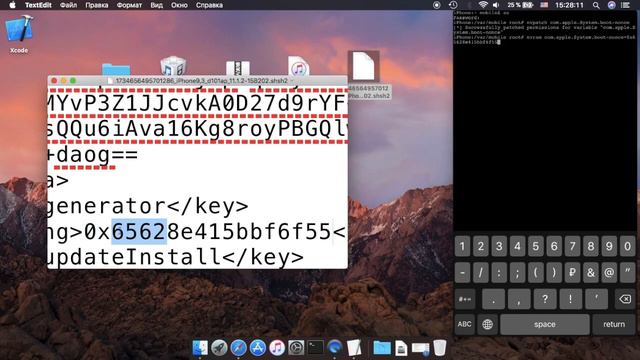
Task: Tap the space key
Action: click(x=544, y=324)
